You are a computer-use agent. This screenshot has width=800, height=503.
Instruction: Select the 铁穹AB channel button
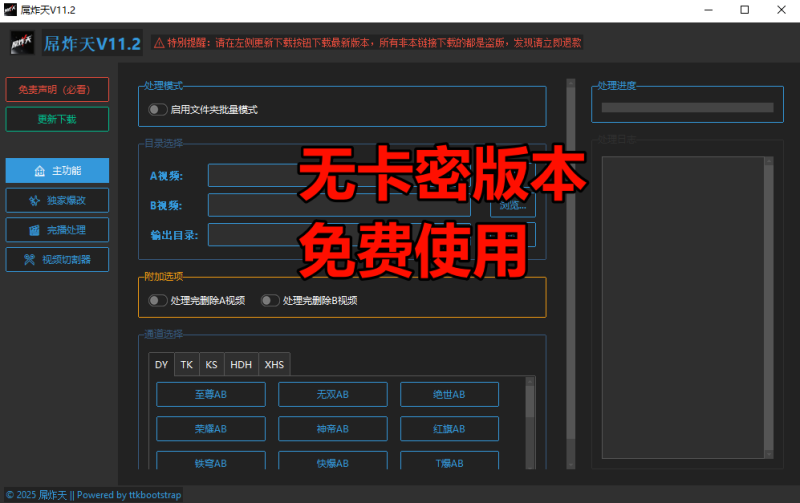pyautogui.click(x=211, y=460)
